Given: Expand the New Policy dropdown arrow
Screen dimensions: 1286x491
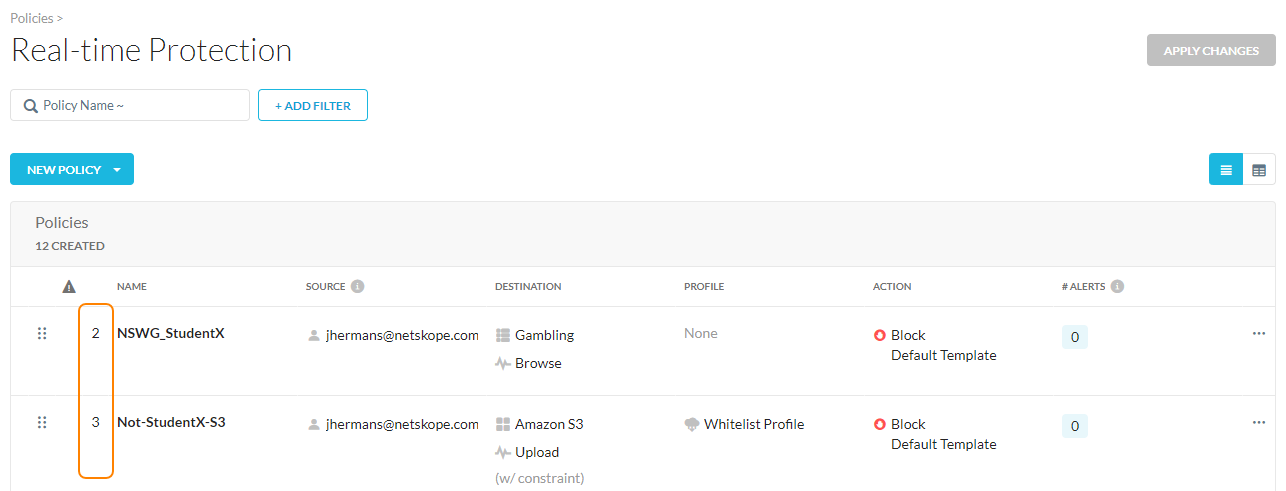Looking at the screenshot, I should pos(117,170).
